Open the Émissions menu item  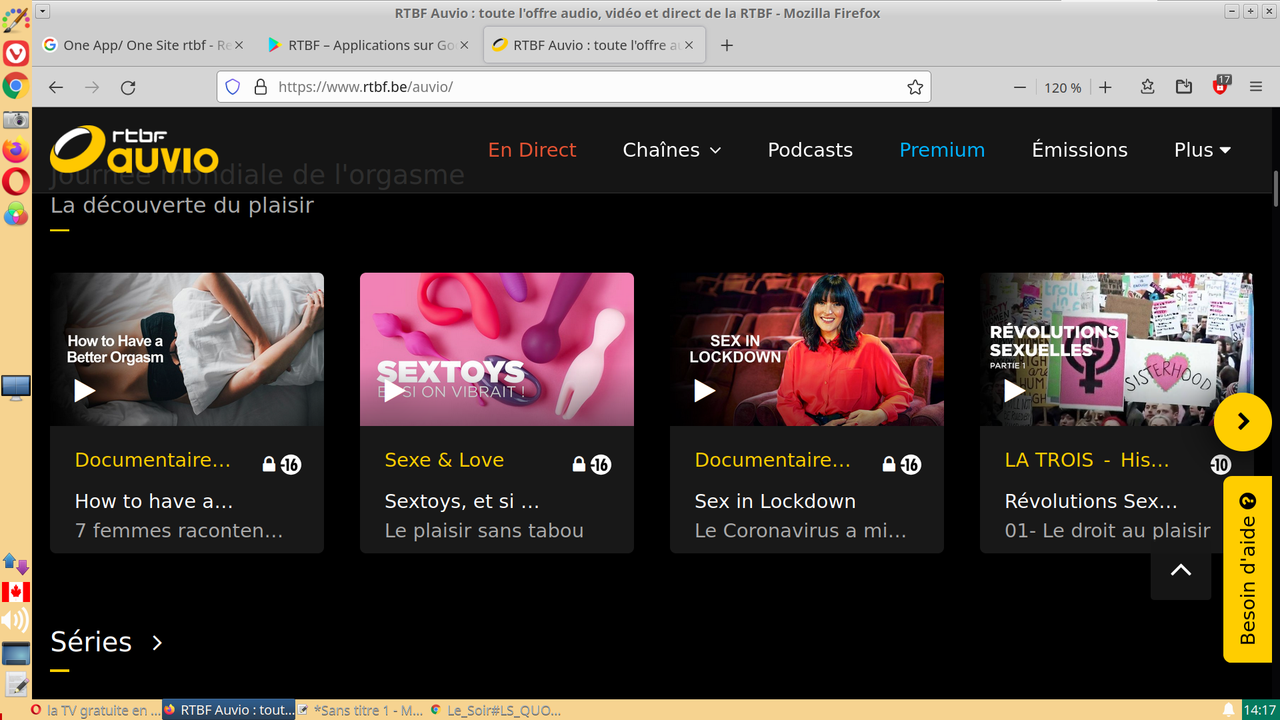pos(1080,150)
